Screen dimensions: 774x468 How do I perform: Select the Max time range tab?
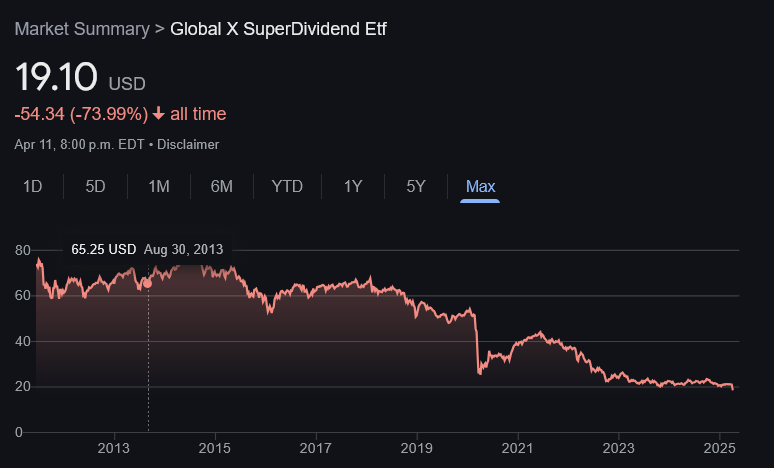click(x=480, y=187)
